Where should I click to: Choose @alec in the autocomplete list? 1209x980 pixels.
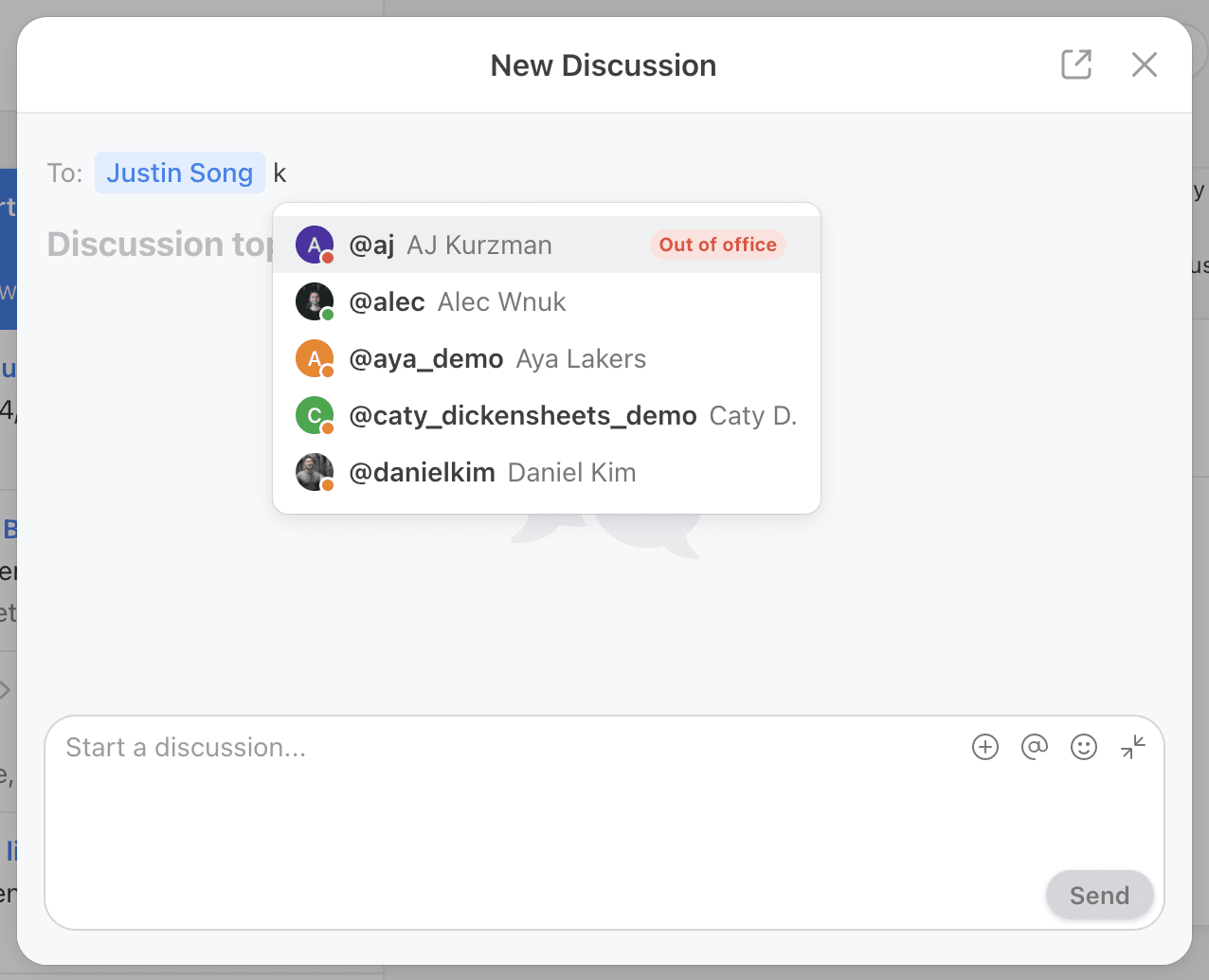click(458, 301)
